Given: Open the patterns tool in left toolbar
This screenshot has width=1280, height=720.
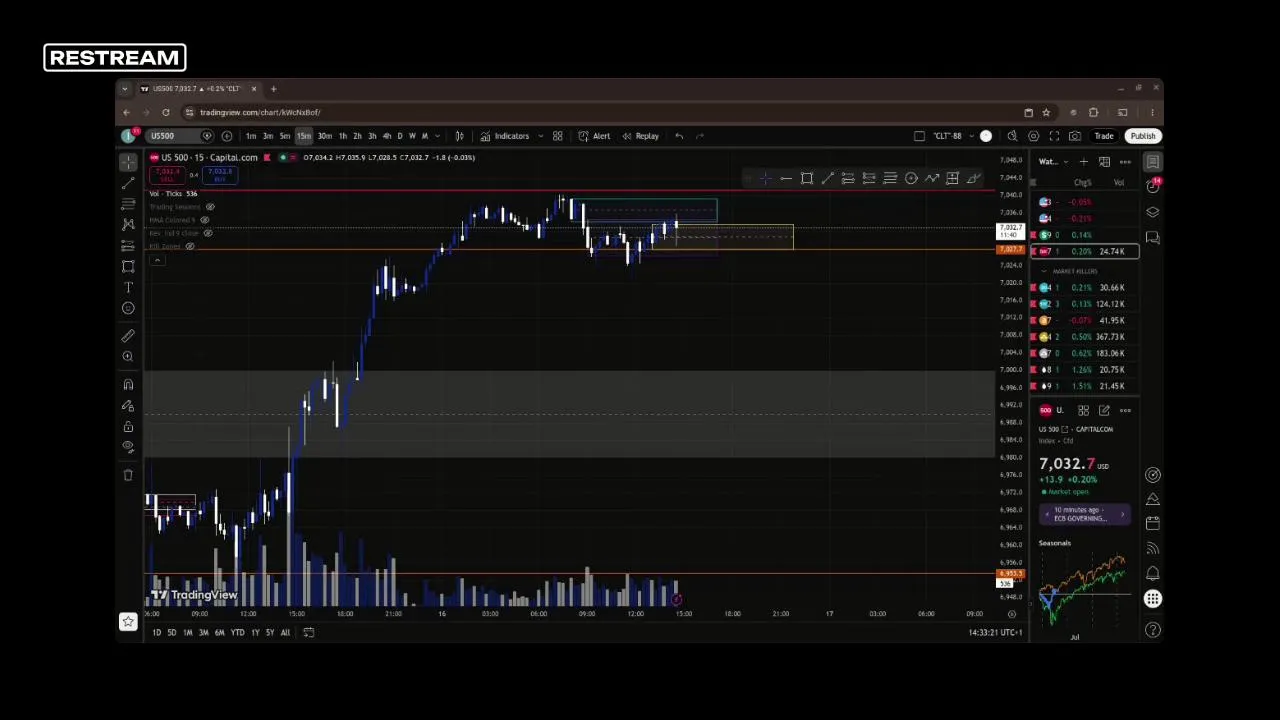Looking at the screenshot, I should (x=128, y=225).
